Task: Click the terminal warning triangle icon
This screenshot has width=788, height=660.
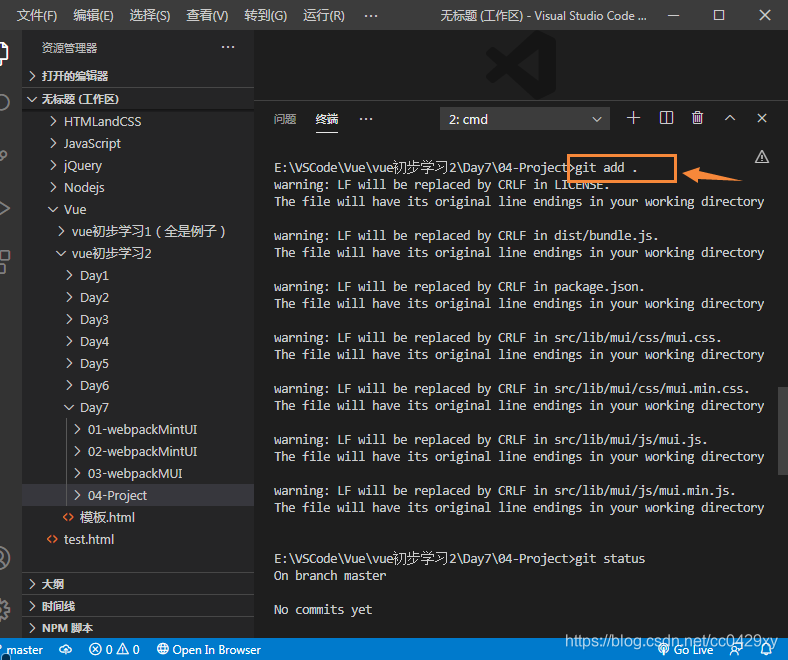Action: click(762, 157)
